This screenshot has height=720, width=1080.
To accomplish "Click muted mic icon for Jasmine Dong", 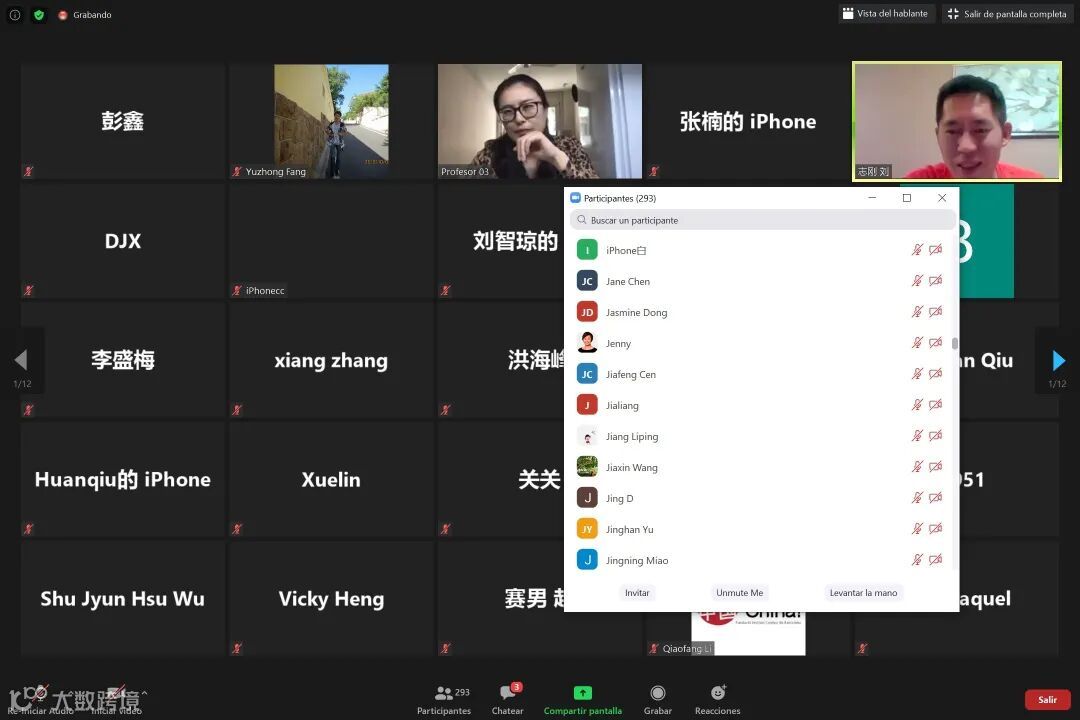I will [917, 312].
